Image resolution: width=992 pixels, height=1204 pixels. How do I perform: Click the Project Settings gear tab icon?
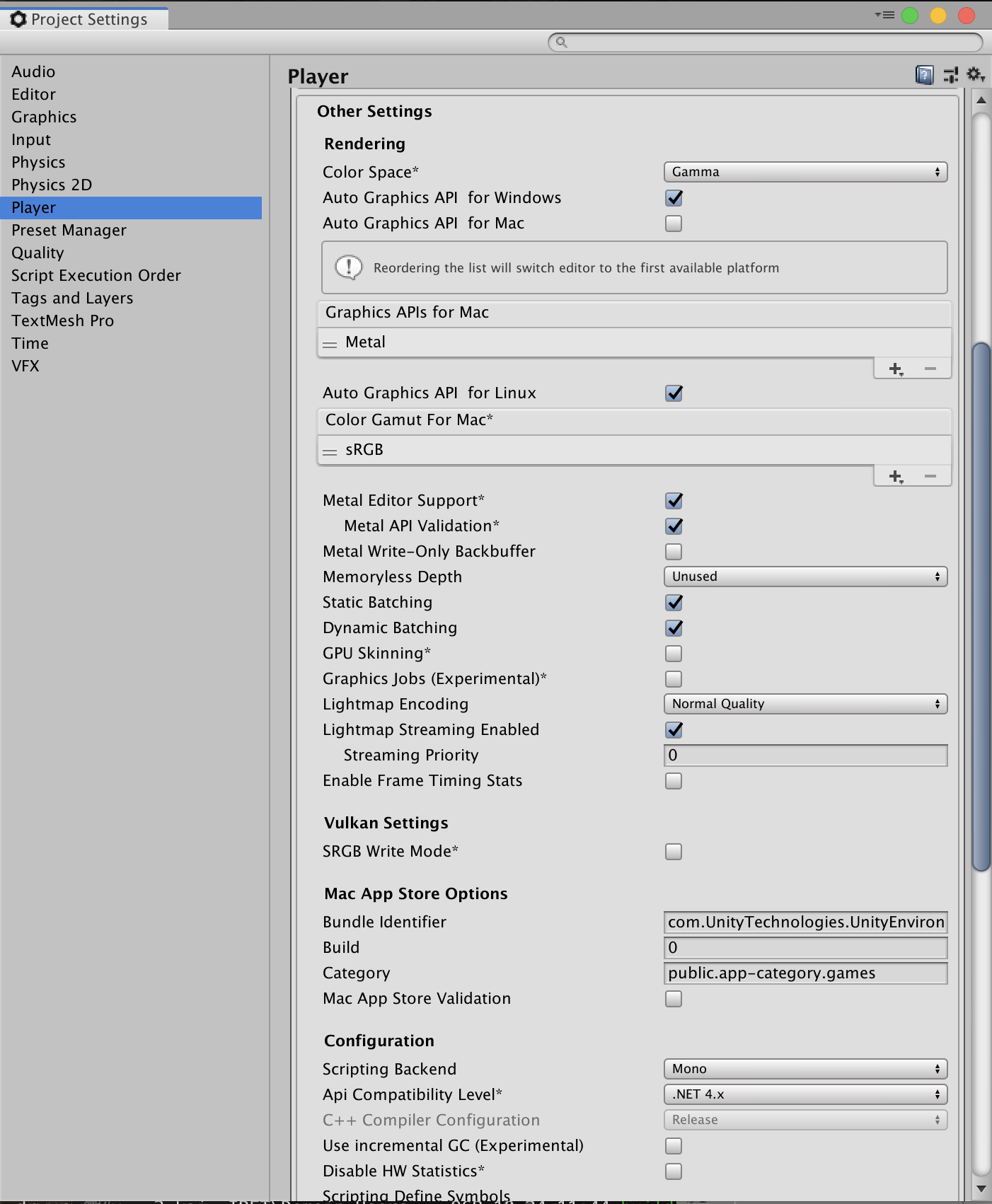coord(18,19)
